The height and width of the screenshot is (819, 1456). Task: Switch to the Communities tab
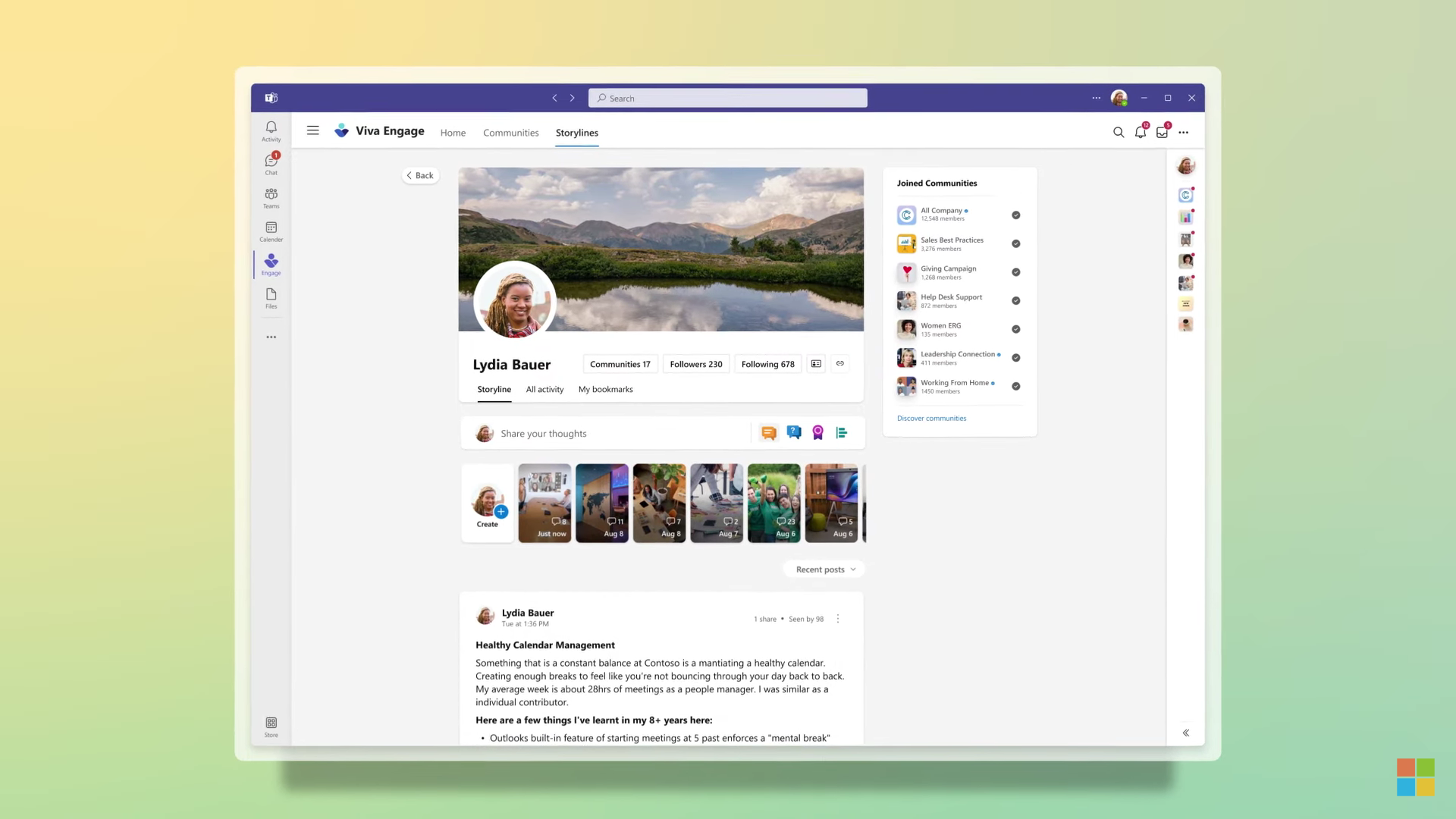pyautogui.click(x=510, y=133)
